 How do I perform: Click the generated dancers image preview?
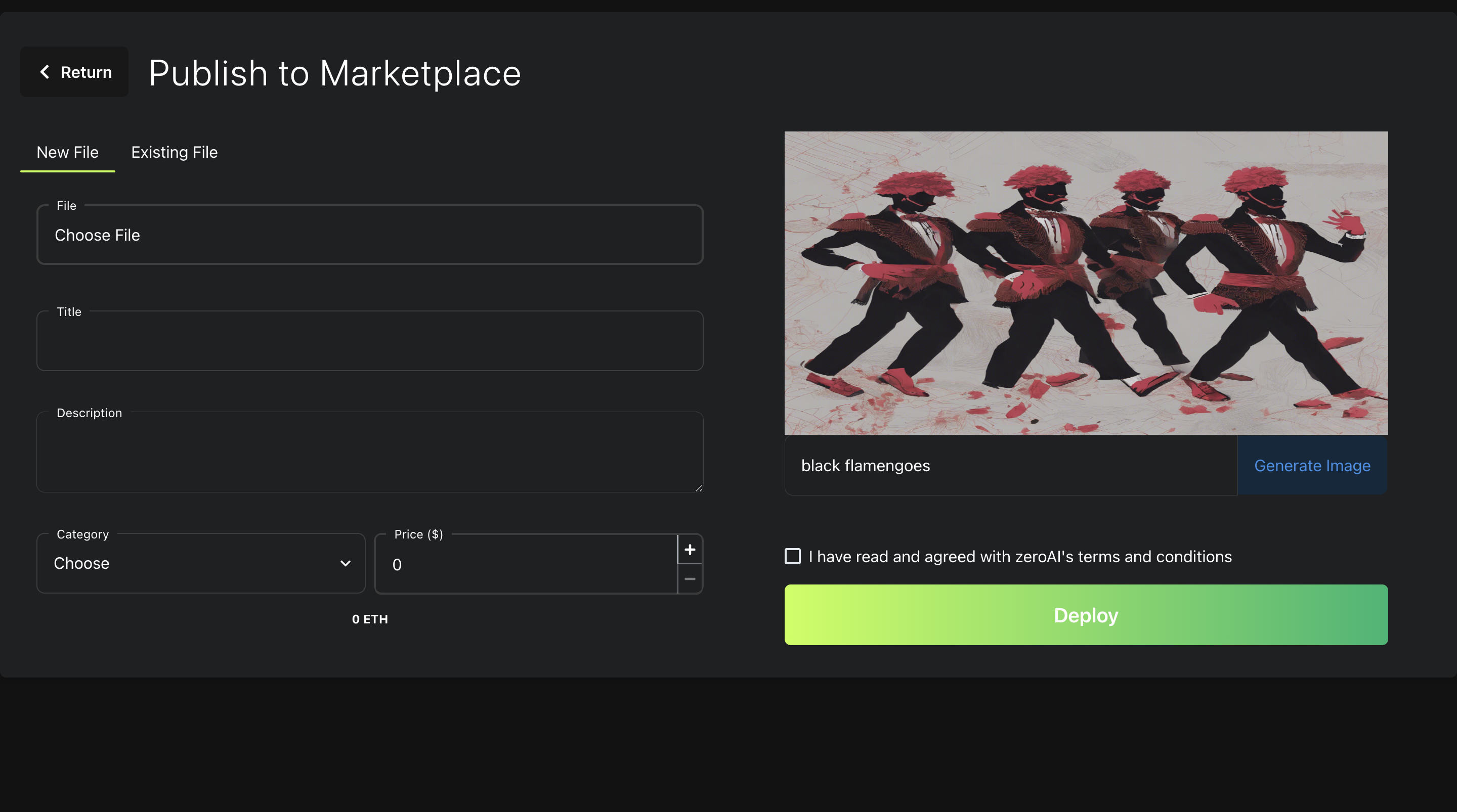1085,283
